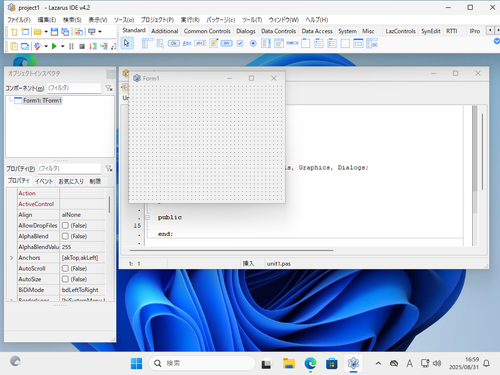Choose the TRadioButton palette component
The image size is (500, 375).
click(x=253, y=43)
